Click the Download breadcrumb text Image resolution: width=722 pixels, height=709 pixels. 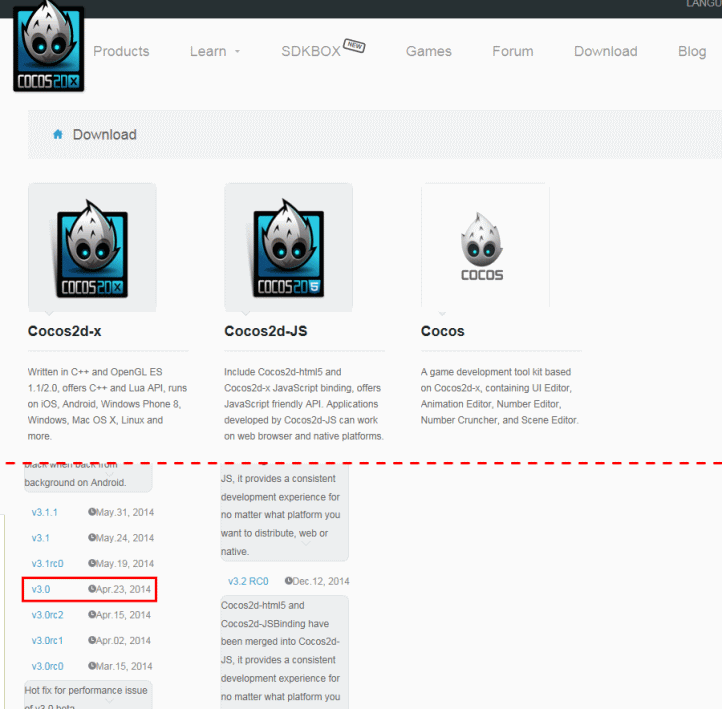click(x=105, y=134)
